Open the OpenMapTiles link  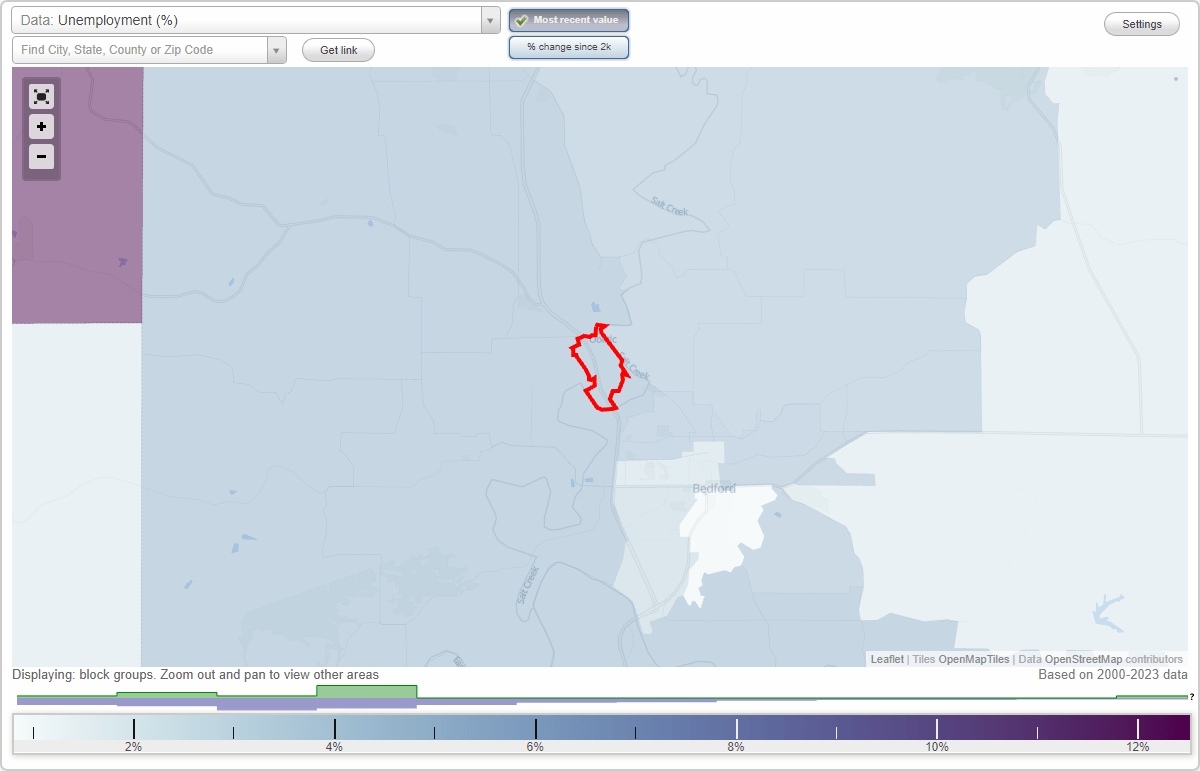(974, 659)
